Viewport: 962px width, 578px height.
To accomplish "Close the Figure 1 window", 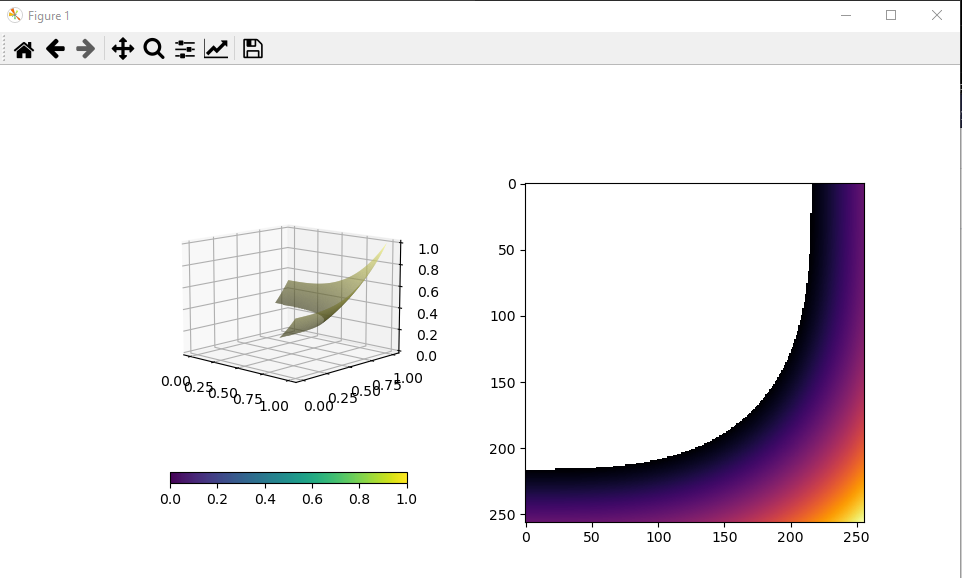I will [936, 15].
